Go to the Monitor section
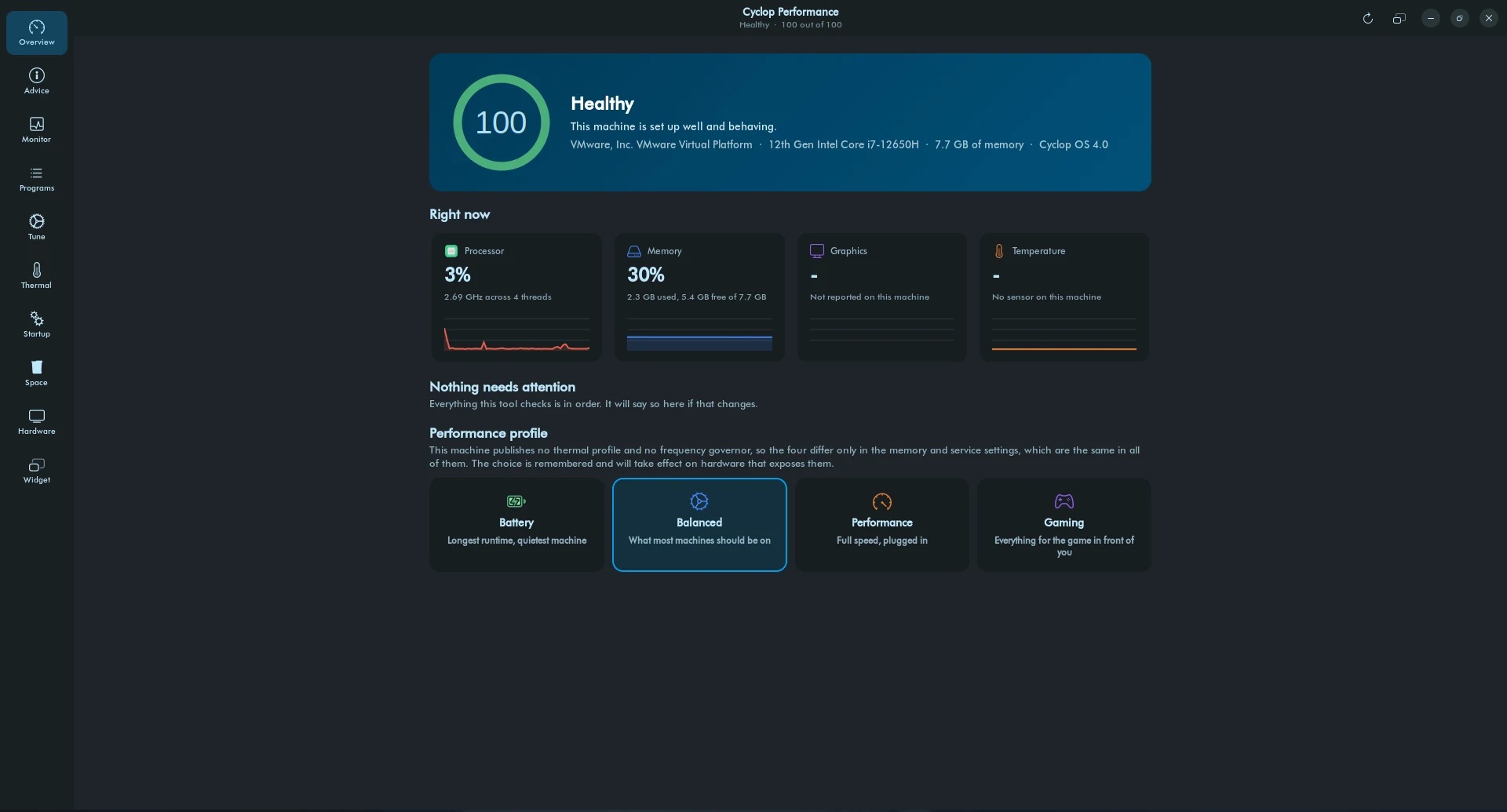Viewport: 1507px width, 812px height. [x=36, y=130]
